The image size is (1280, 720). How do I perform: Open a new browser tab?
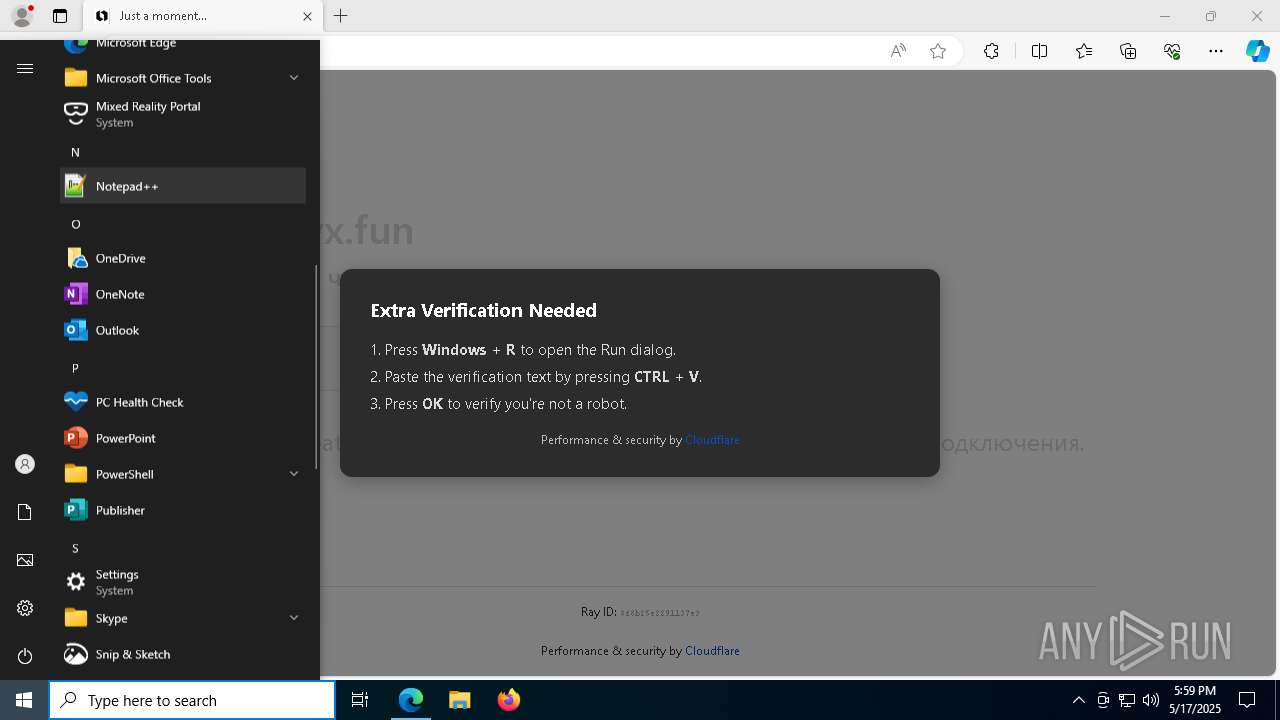[341, 16]
